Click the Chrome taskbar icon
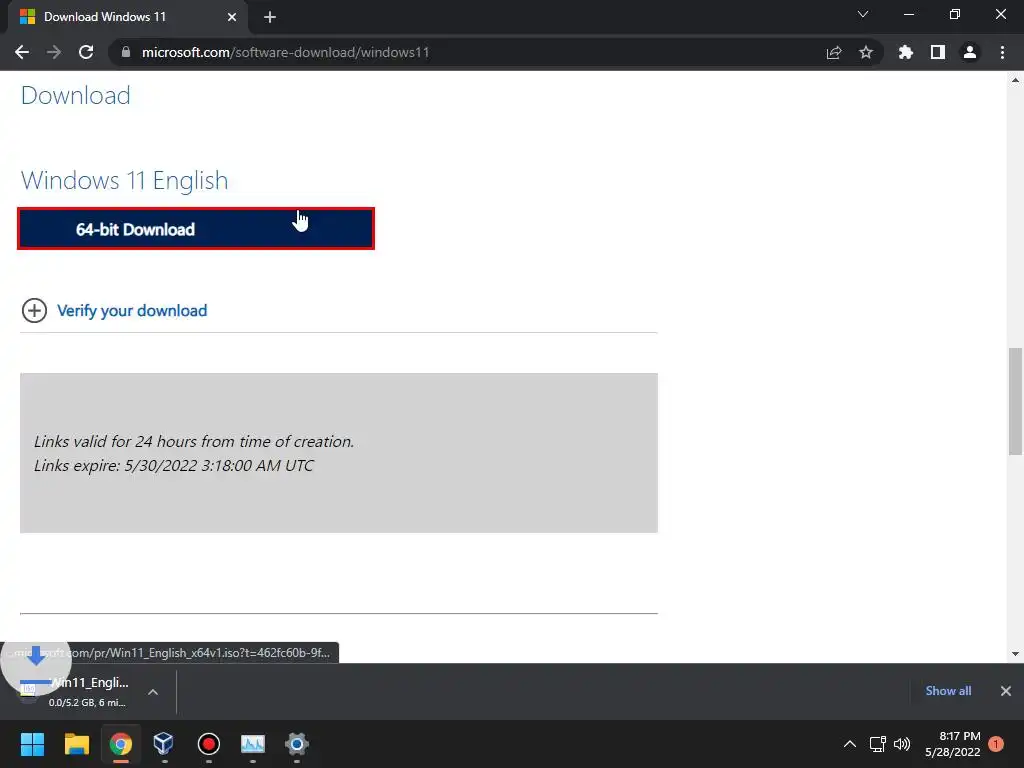Screen dimensions: 1024x768 tap(121, 744)
